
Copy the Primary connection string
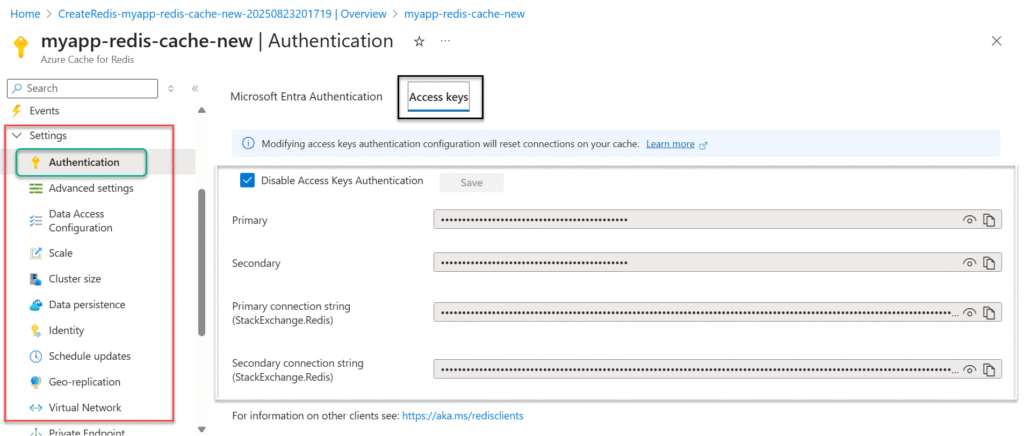click(989, 312)
